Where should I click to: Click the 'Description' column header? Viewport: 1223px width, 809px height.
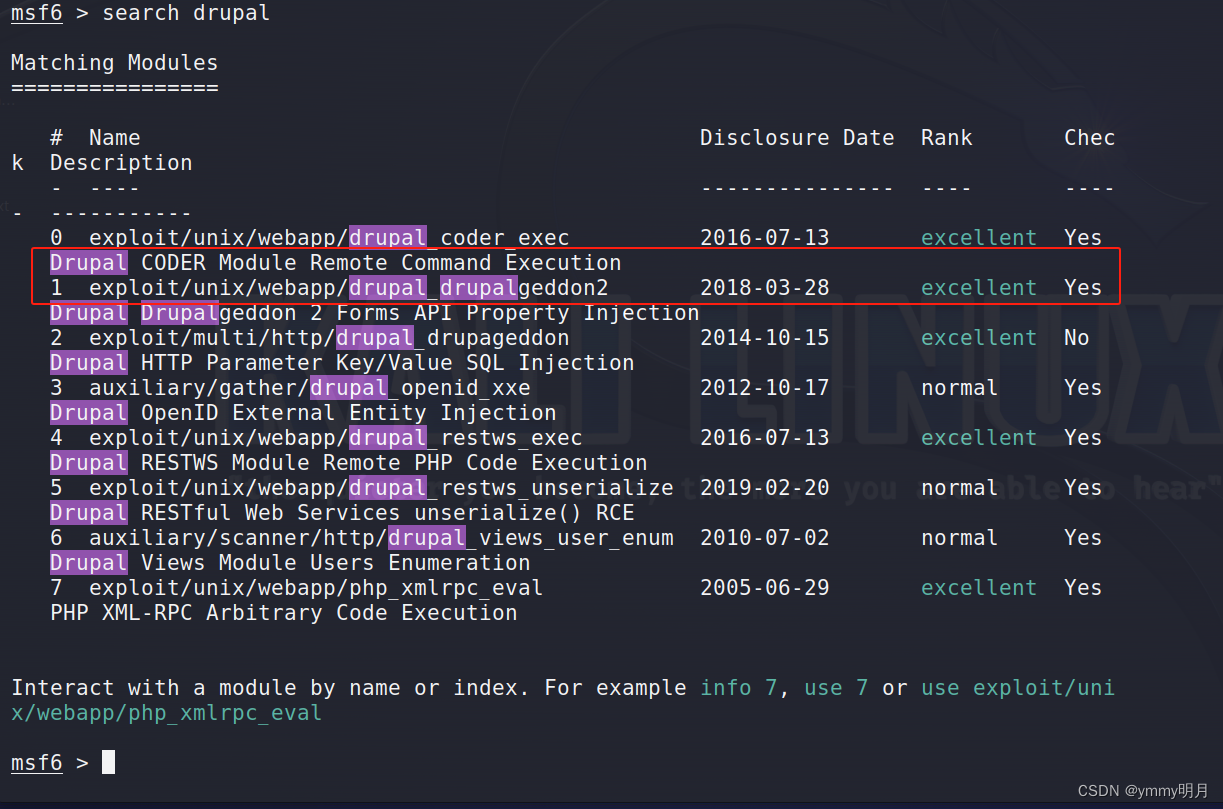point(121,163)
